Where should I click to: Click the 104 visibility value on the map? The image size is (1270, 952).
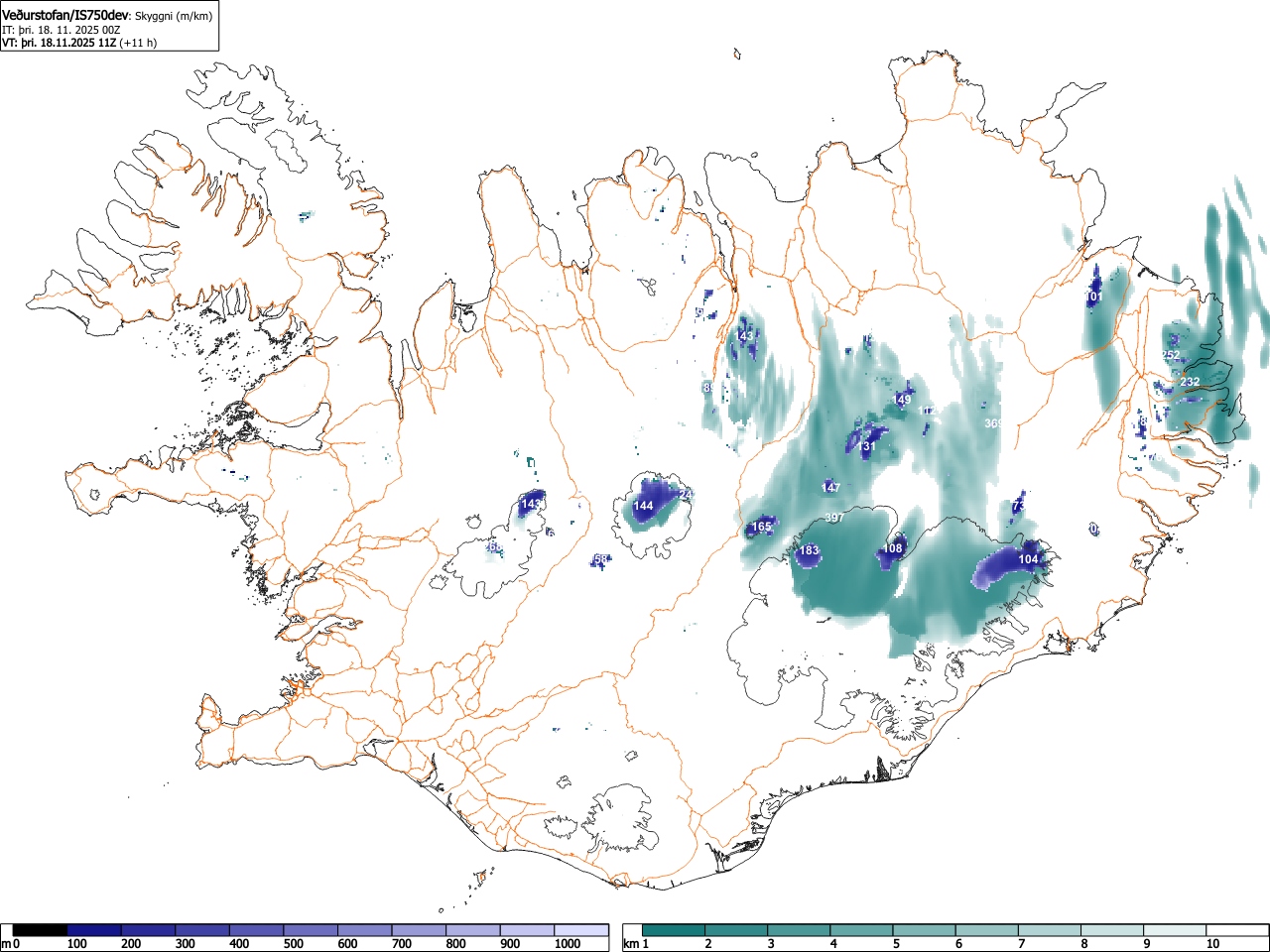[x=1029, y=559]
